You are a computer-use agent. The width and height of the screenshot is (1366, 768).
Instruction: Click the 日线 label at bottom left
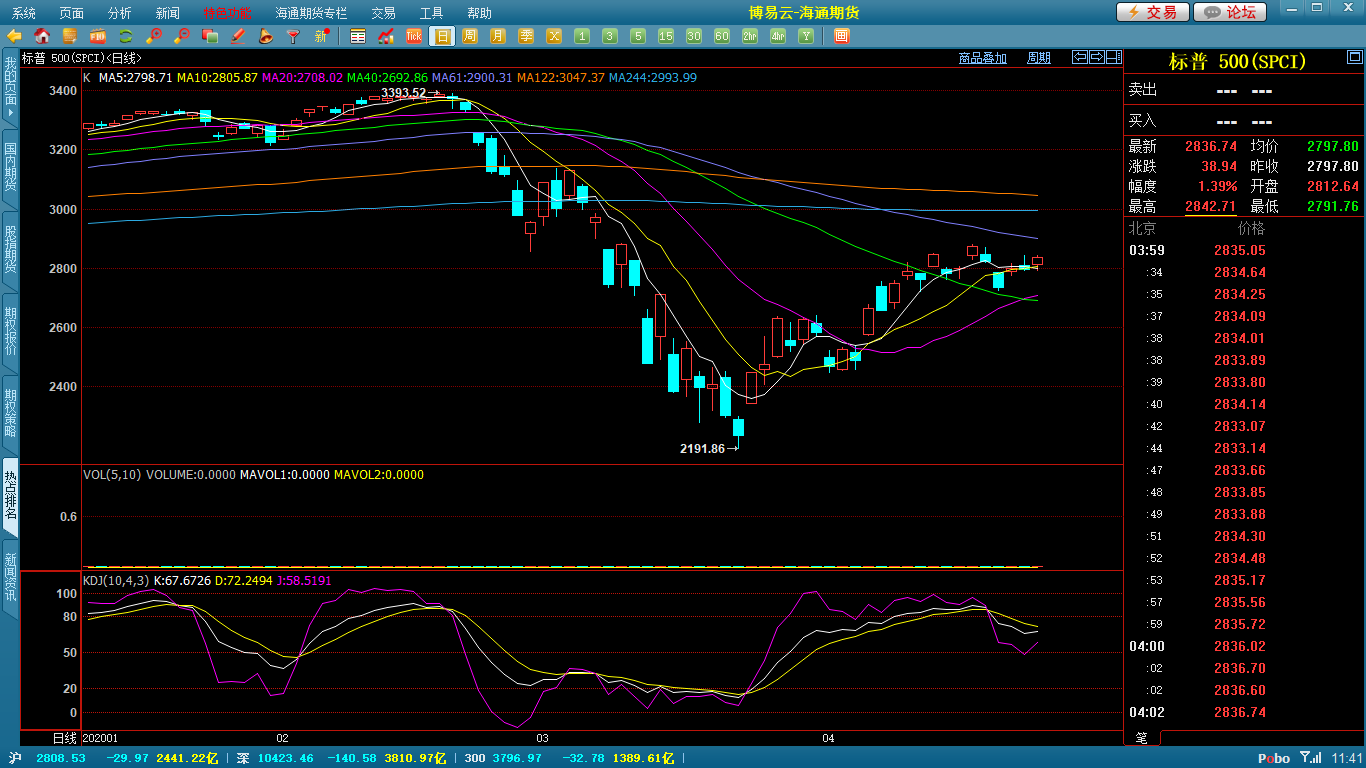64,738
